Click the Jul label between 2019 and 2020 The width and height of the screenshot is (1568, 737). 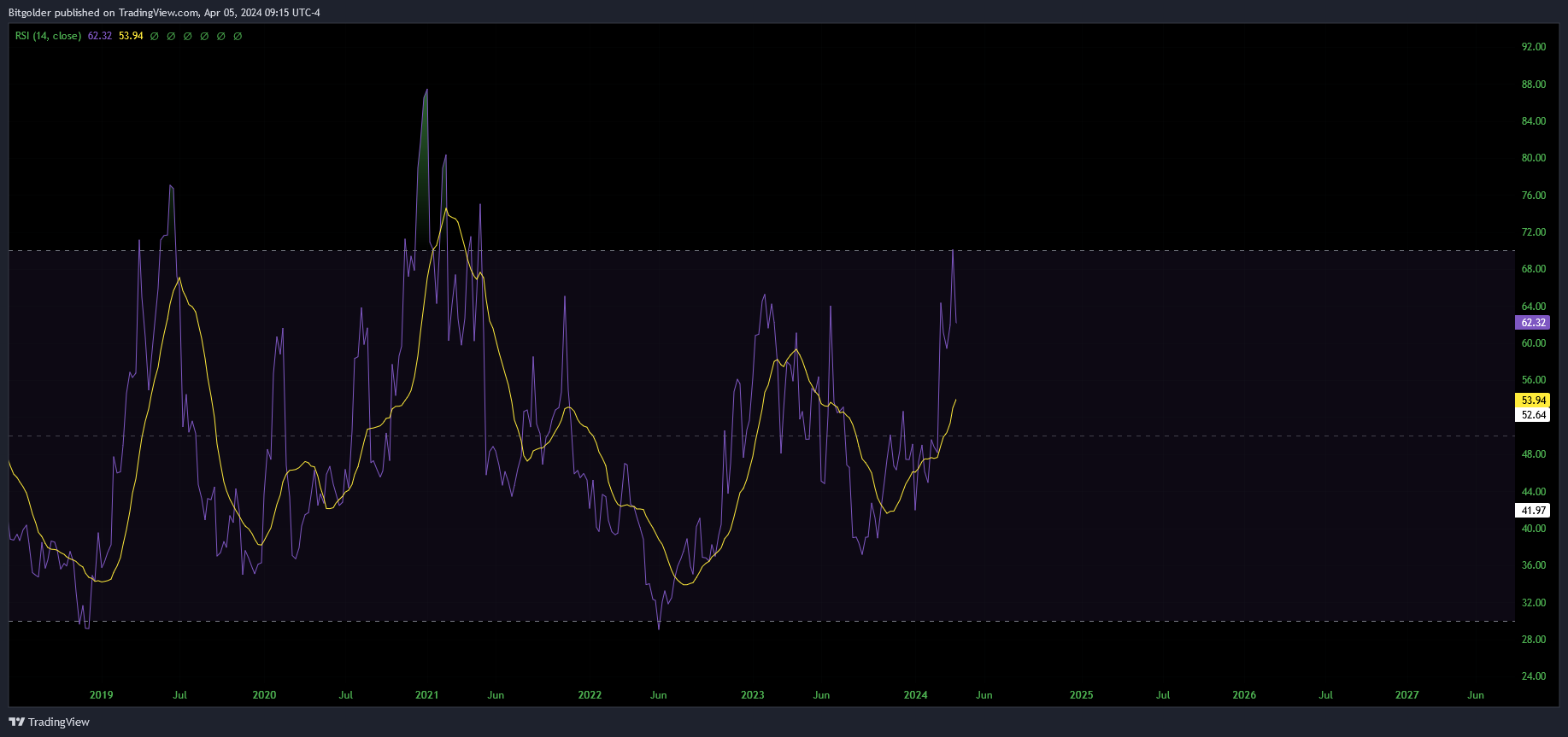coord(179,695)
